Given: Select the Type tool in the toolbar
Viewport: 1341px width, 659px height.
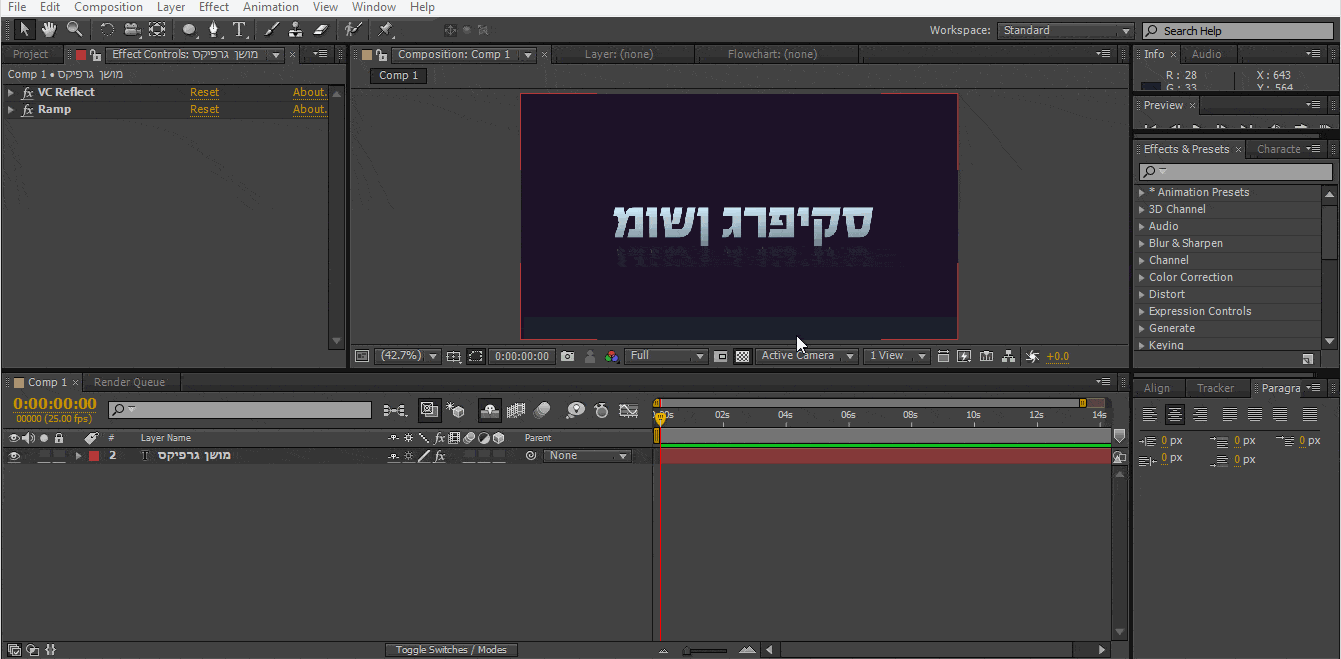Looking at the screenshot, I should [242, 29].
